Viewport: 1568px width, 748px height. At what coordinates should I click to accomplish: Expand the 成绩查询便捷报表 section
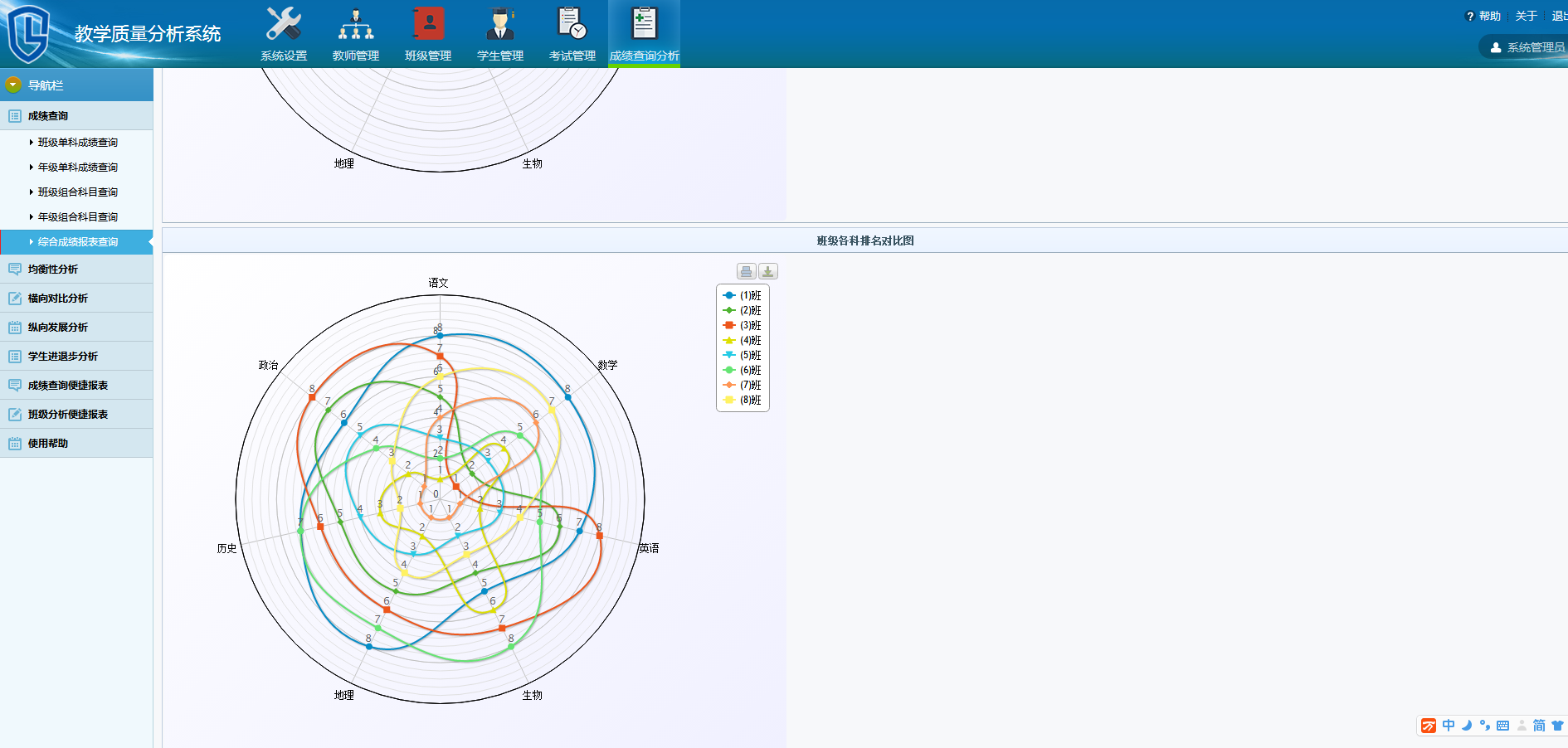tap(76, 386)
